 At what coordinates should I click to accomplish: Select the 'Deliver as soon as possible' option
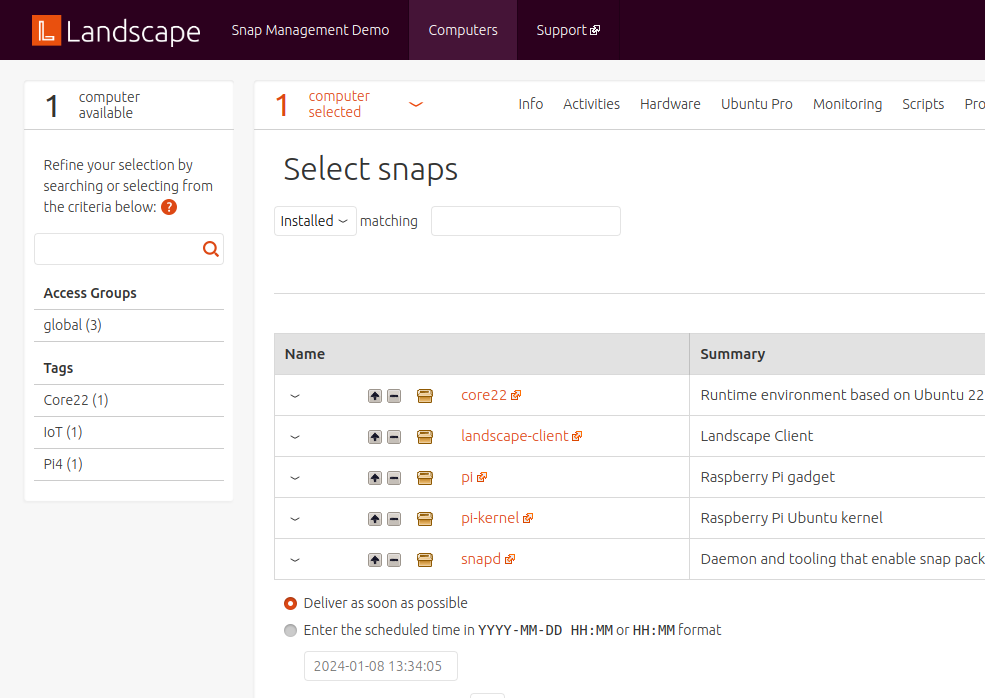(x=289, y=603)
